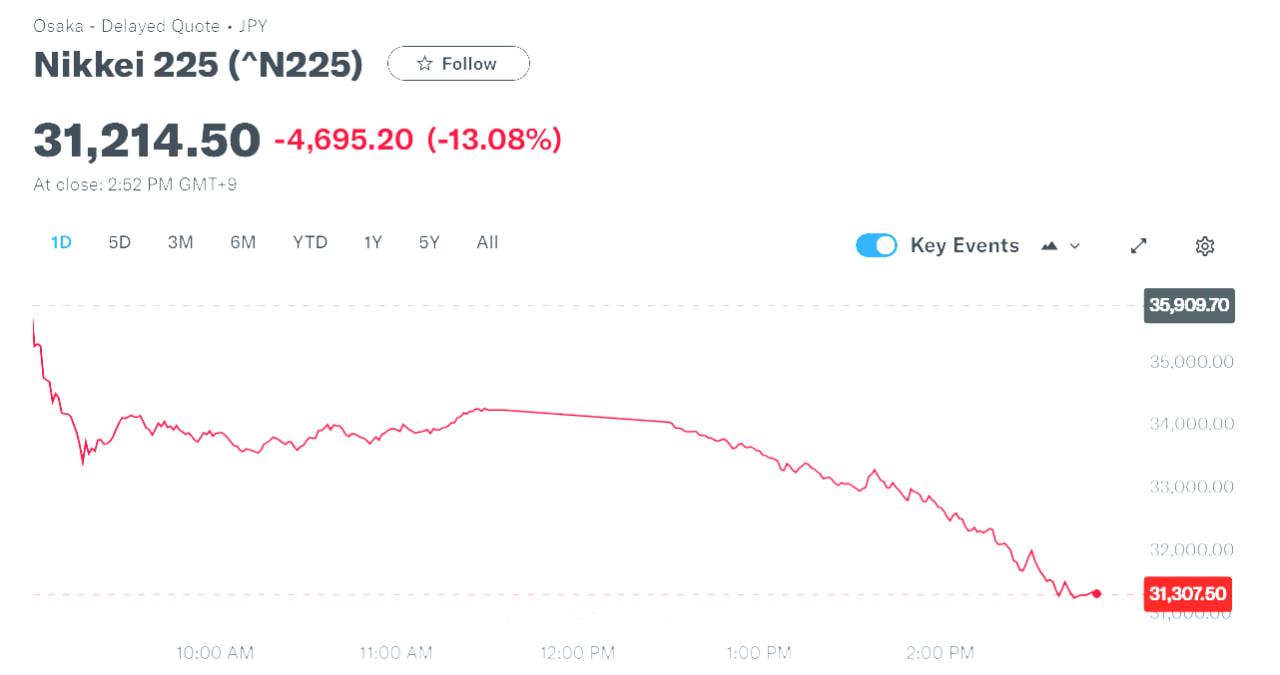Image resolution: width=1280 pixels, height=675 pixels.
Task: Open the chart type mountain icon
Action: (1050, 246)
